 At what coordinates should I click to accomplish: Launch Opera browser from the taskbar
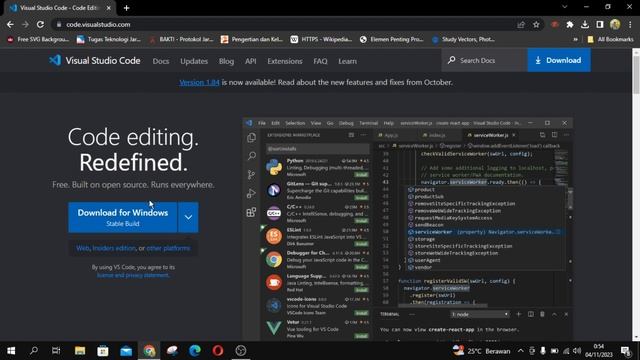coord(218,351)
